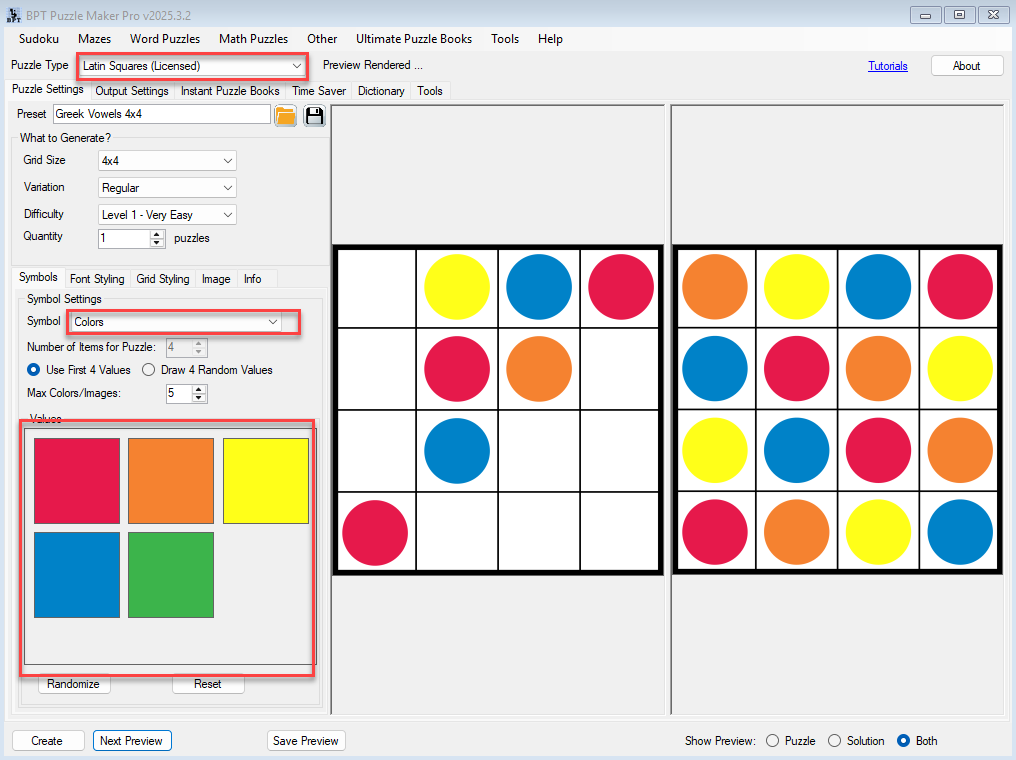Click the open preset folder icon
The height and width of the screenshot is (760, 1016).
pyautogui.click(x=285, y=115)
